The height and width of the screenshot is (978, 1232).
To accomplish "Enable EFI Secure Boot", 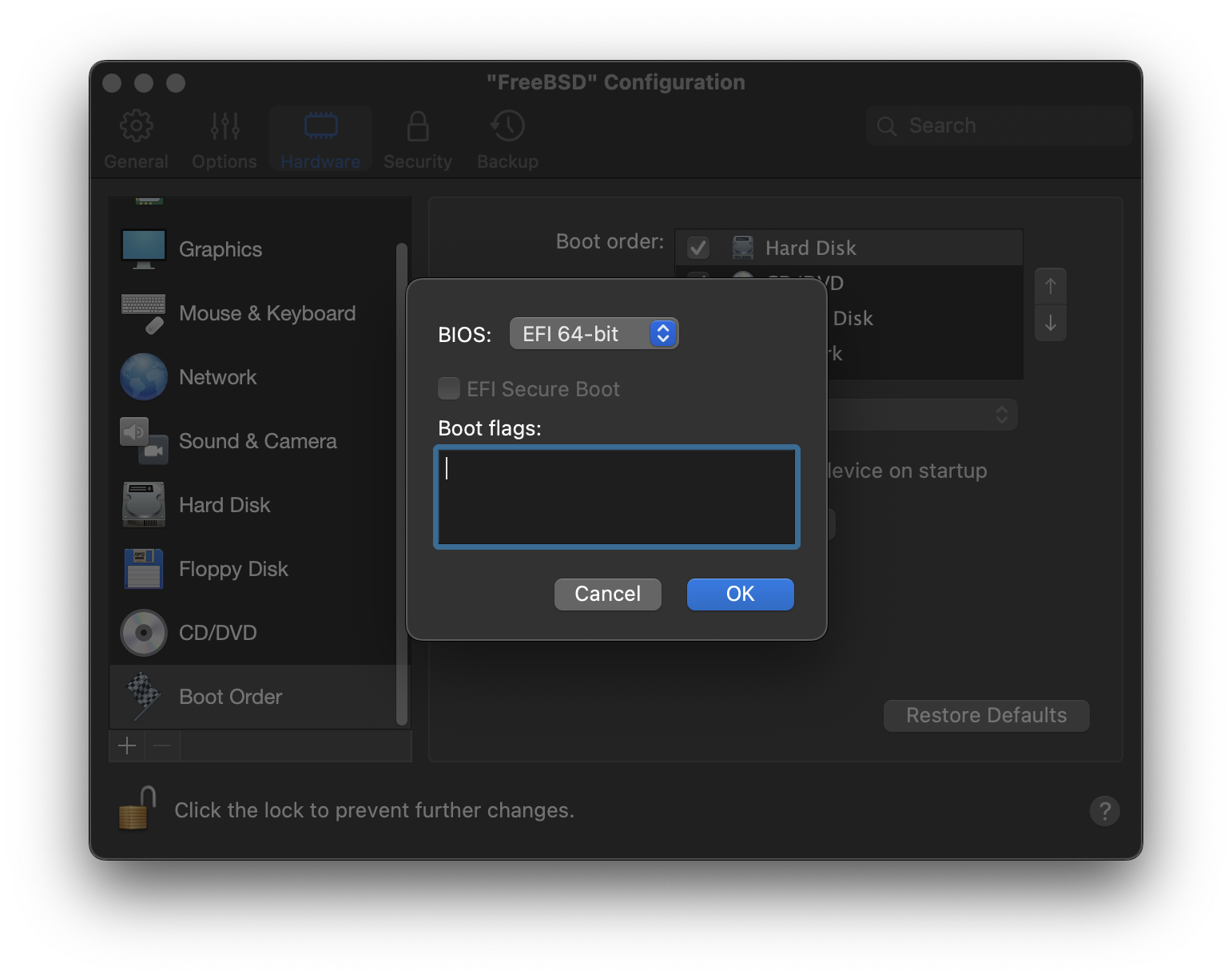I will point(449,388).
